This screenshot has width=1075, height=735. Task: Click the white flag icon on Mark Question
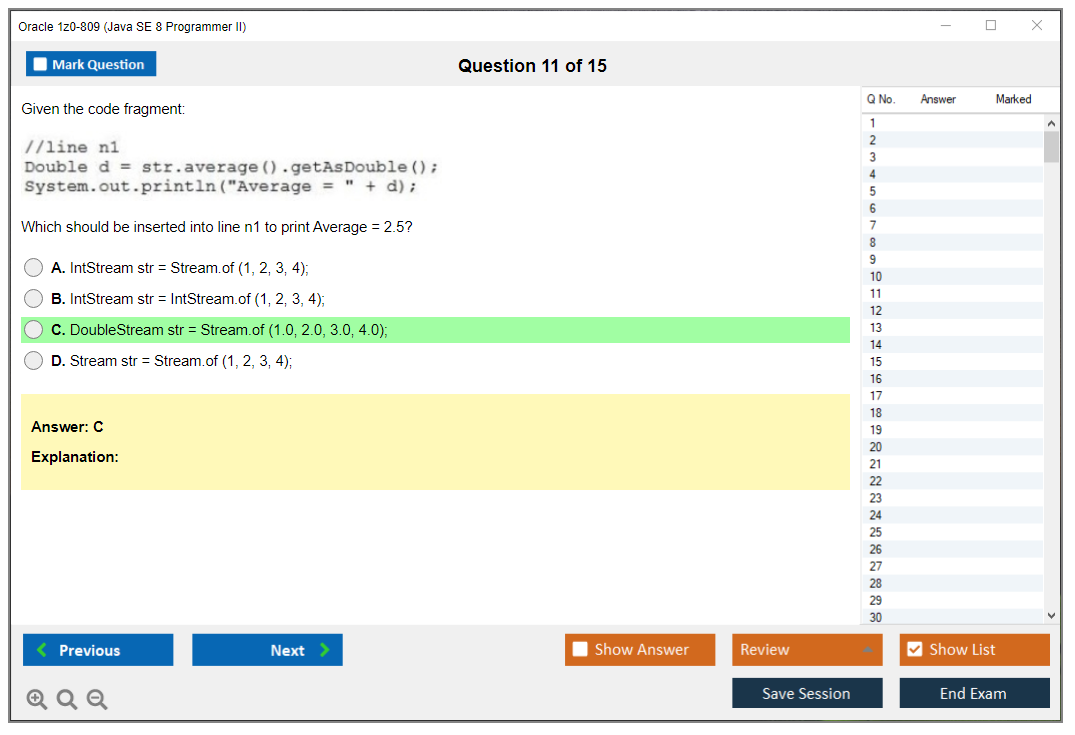coord(38,63)
